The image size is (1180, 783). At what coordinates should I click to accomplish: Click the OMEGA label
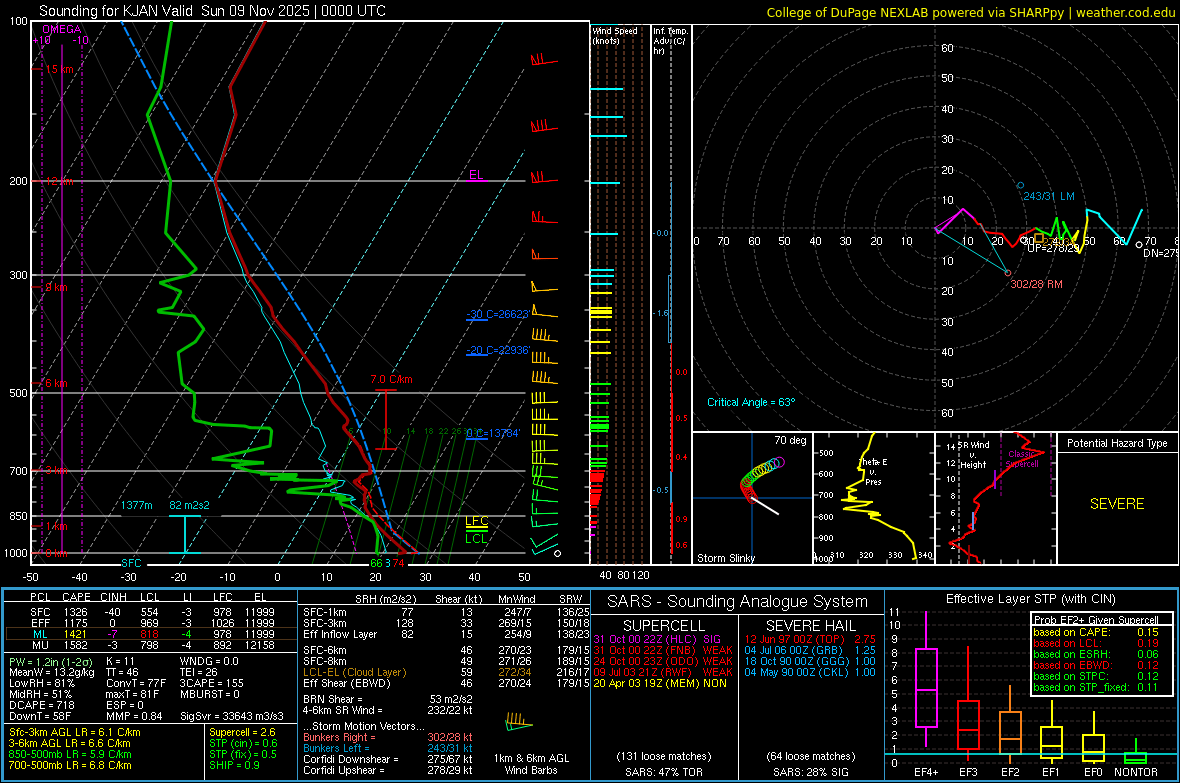61,29
